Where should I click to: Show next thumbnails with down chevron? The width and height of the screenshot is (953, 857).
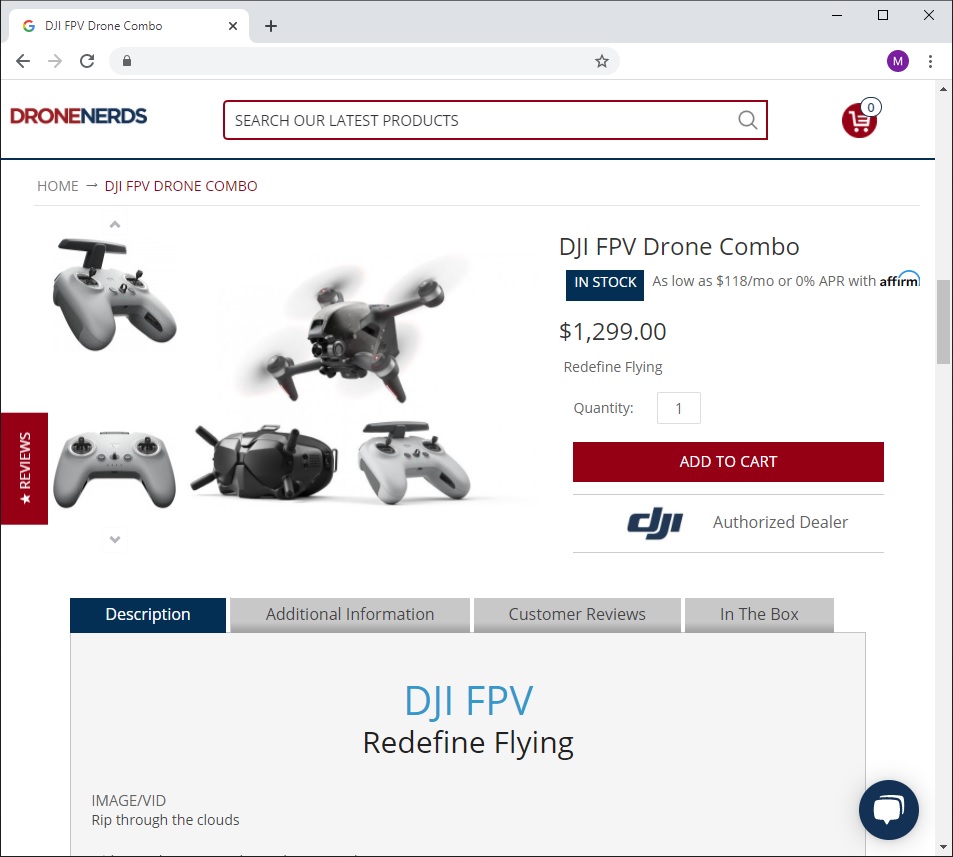[x=115, y=539]
